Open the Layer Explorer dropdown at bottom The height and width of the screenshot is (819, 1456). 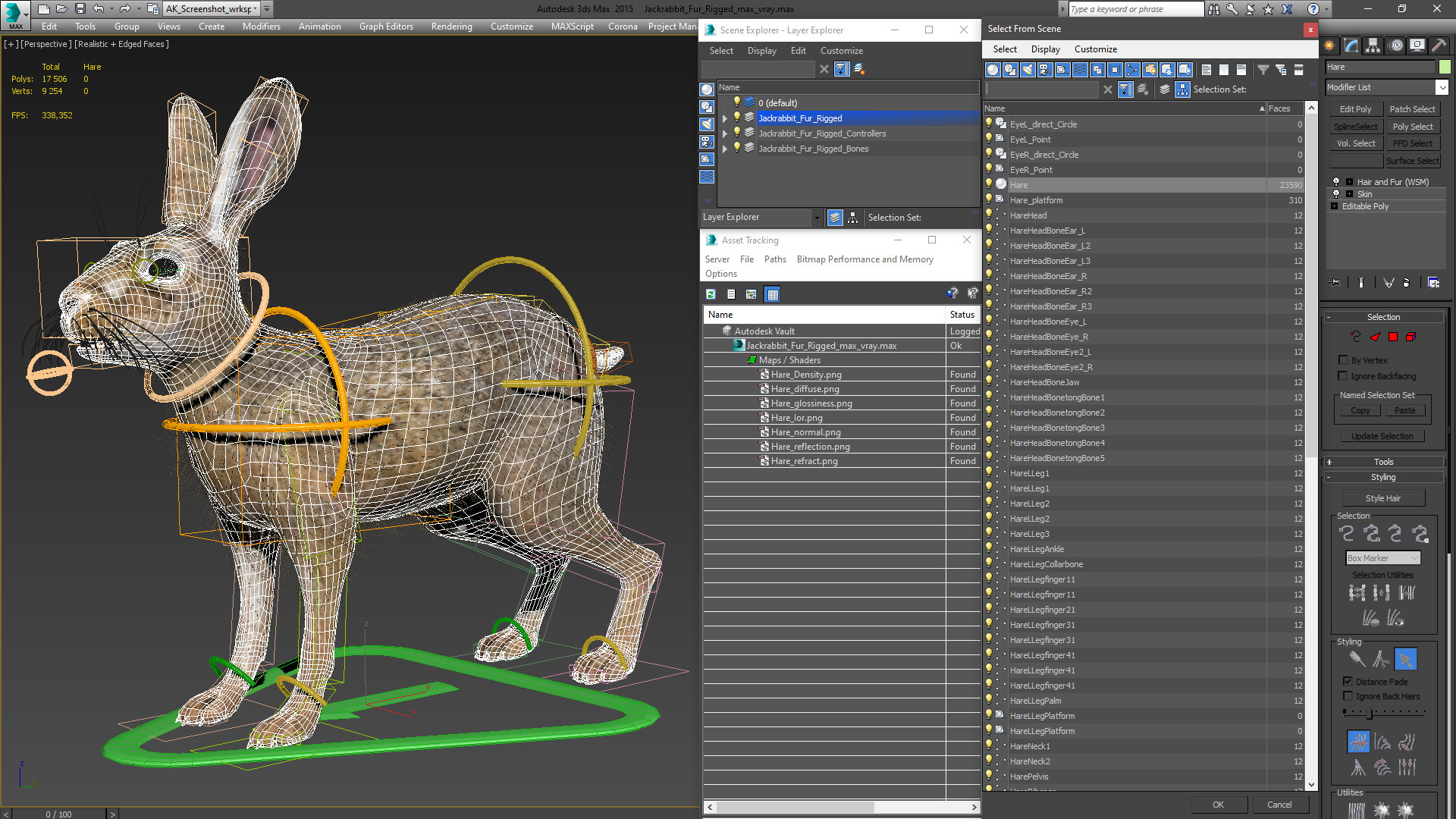tap(817, 218)
